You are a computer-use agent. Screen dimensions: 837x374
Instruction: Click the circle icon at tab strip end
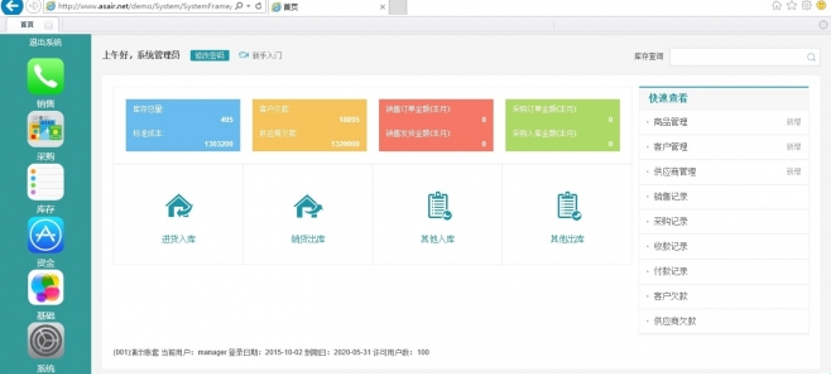point(823,25)
